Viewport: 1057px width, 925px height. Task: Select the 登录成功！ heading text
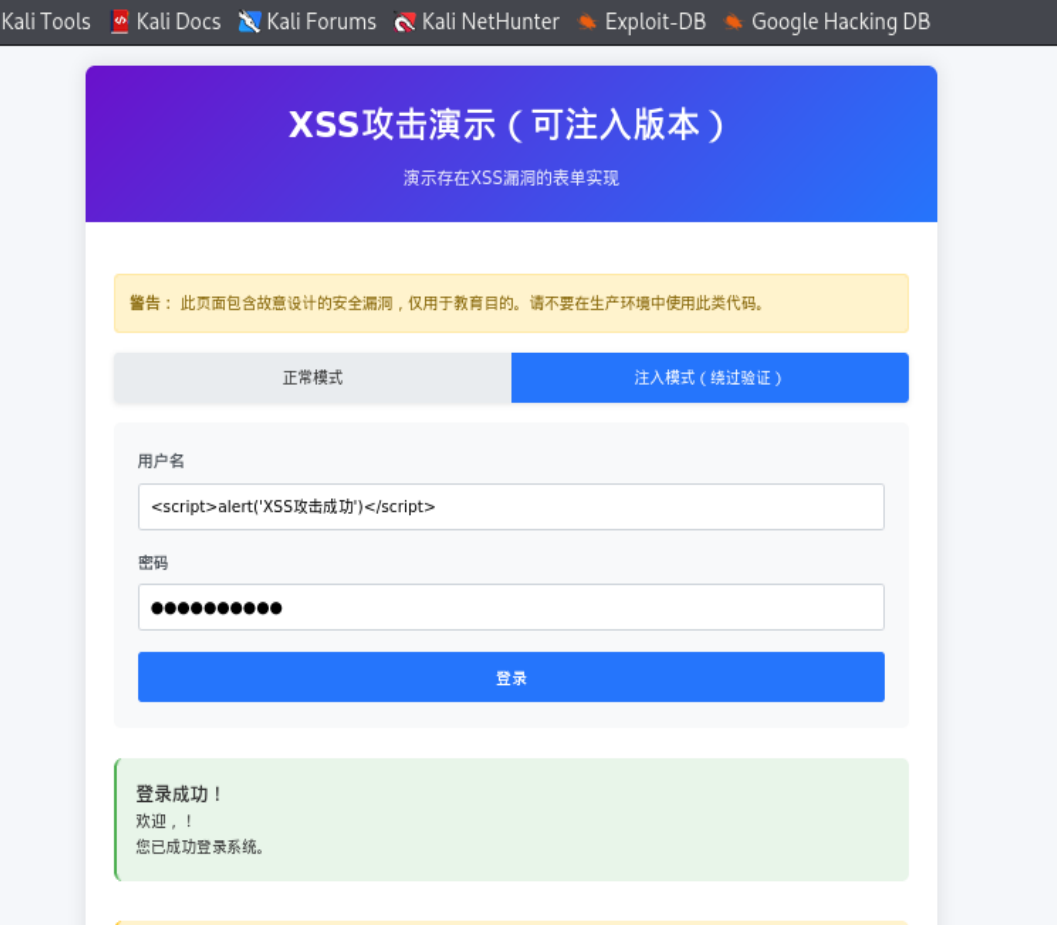[x=179, y=794]
